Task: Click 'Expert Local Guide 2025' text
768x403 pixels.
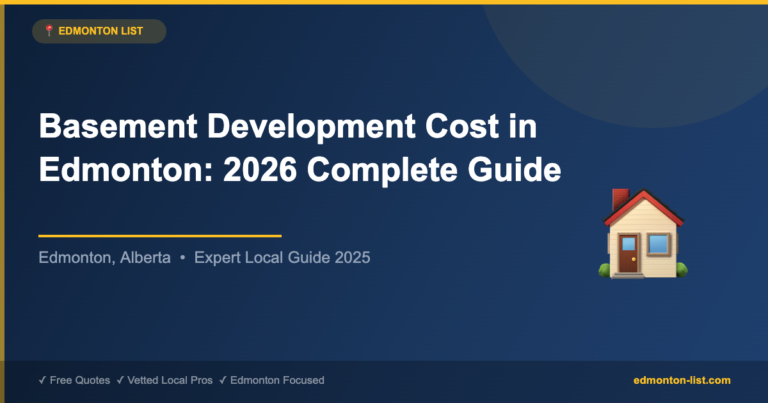Action: pyautogui.click(x=282, y=258)
